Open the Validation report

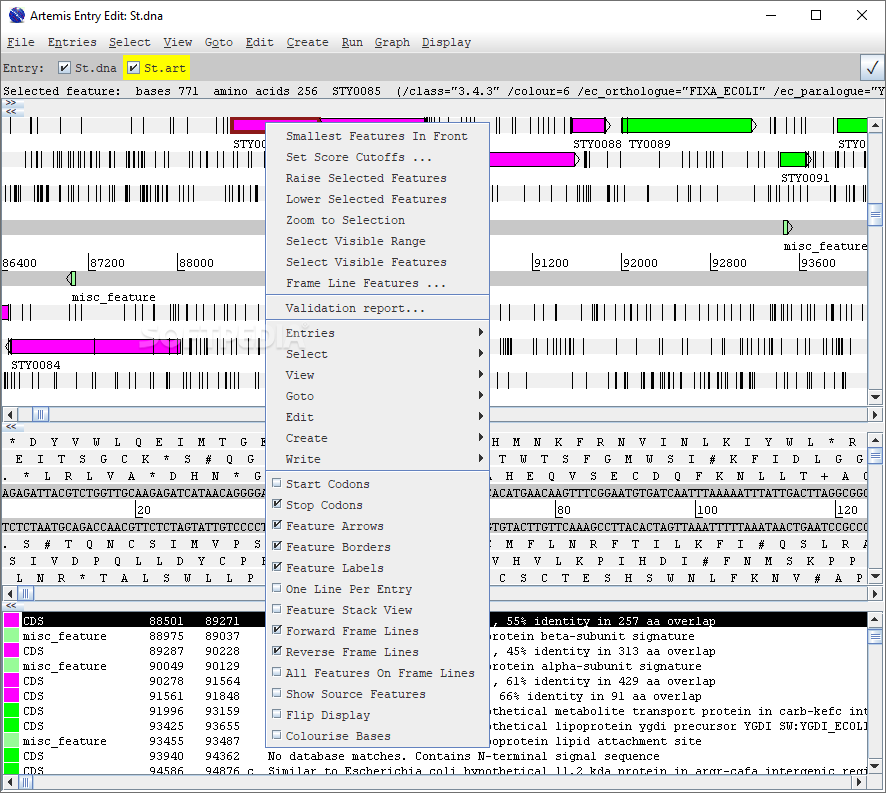coord(377,308)
